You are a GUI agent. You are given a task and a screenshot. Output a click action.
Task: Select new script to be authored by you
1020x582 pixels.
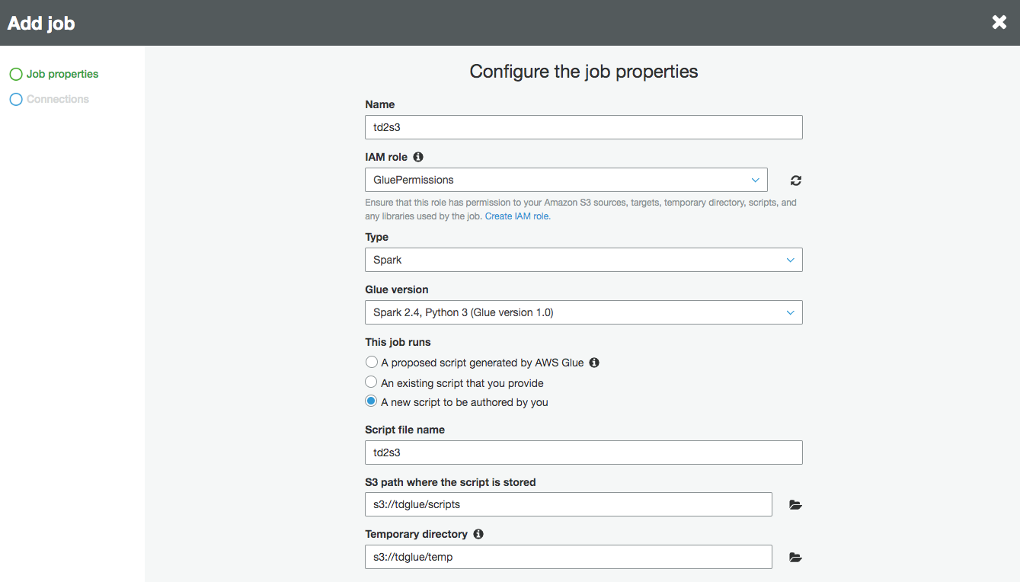click(372, 402)
